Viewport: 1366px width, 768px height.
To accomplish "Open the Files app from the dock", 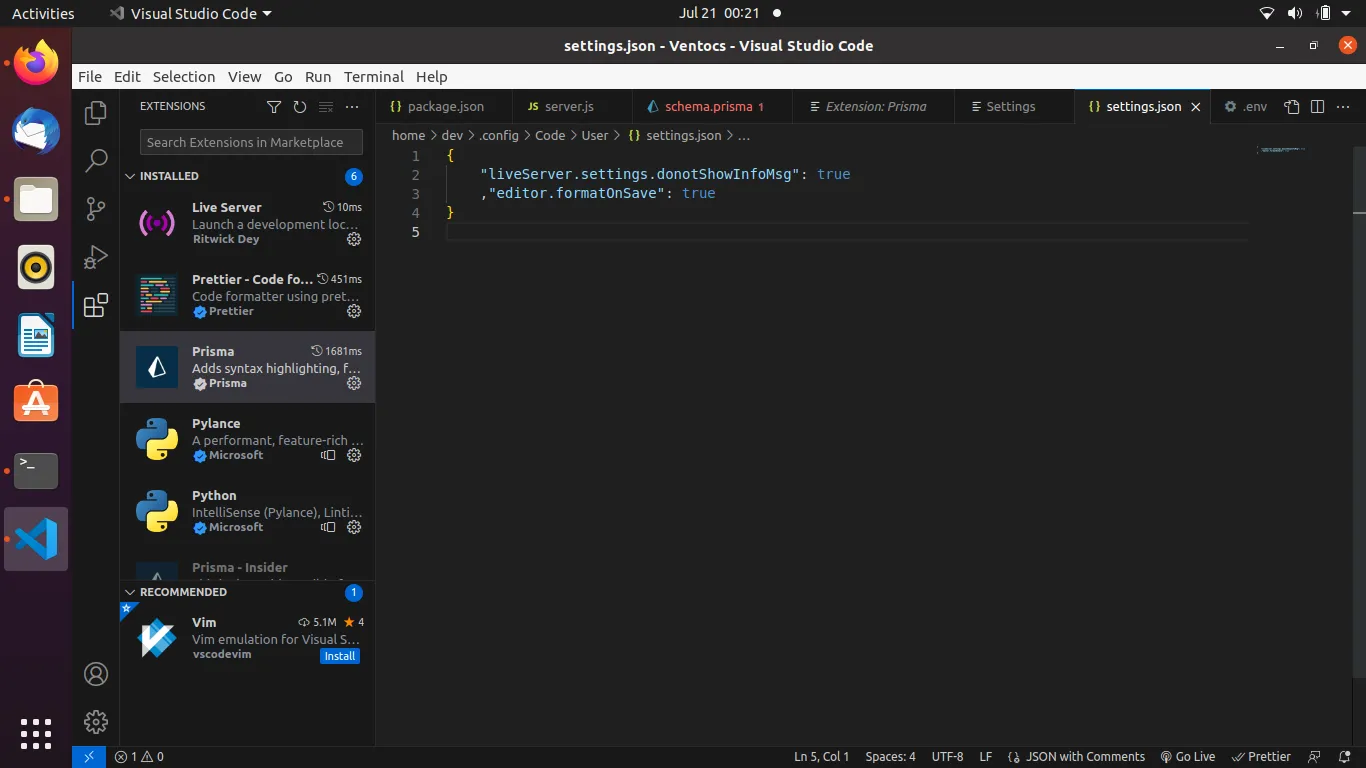I will tap(36, 199).
